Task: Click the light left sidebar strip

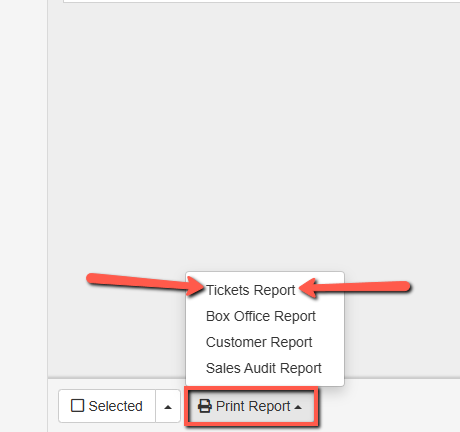Action: pos(23,216)
